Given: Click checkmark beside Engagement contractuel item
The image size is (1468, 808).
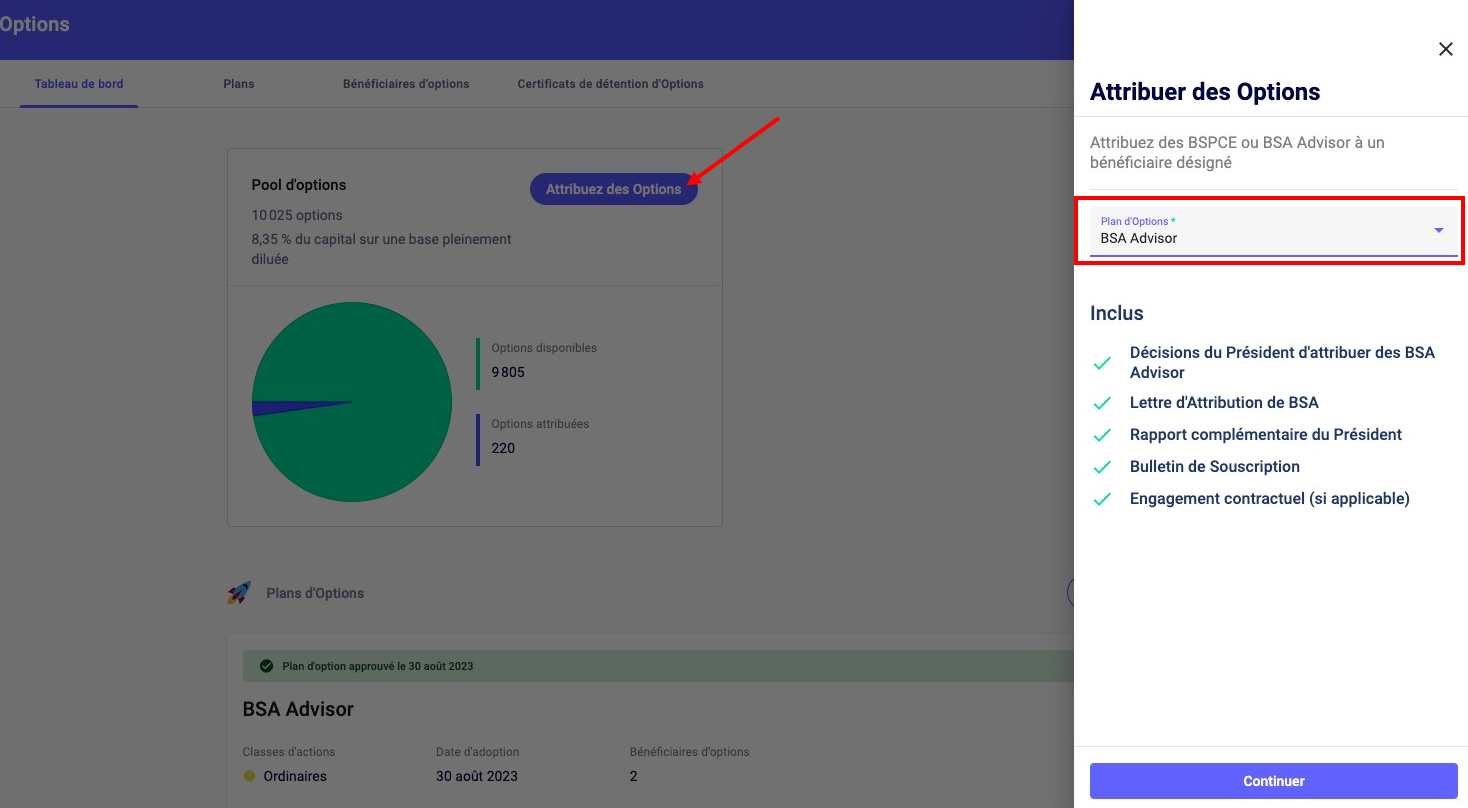Looking at the screenshot, I should click(x=1102, y=499).
